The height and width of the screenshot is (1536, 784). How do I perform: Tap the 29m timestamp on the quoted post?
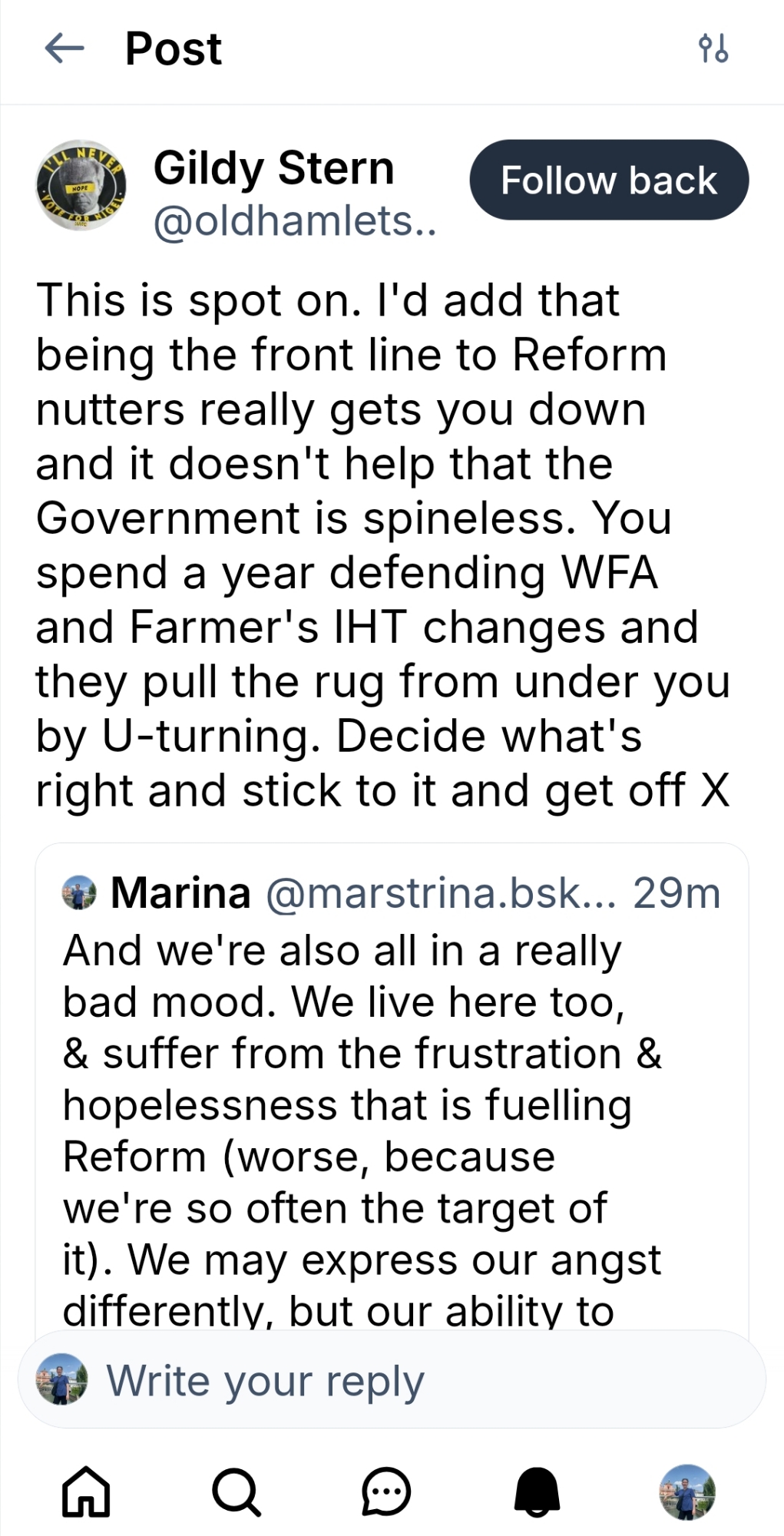676,893
